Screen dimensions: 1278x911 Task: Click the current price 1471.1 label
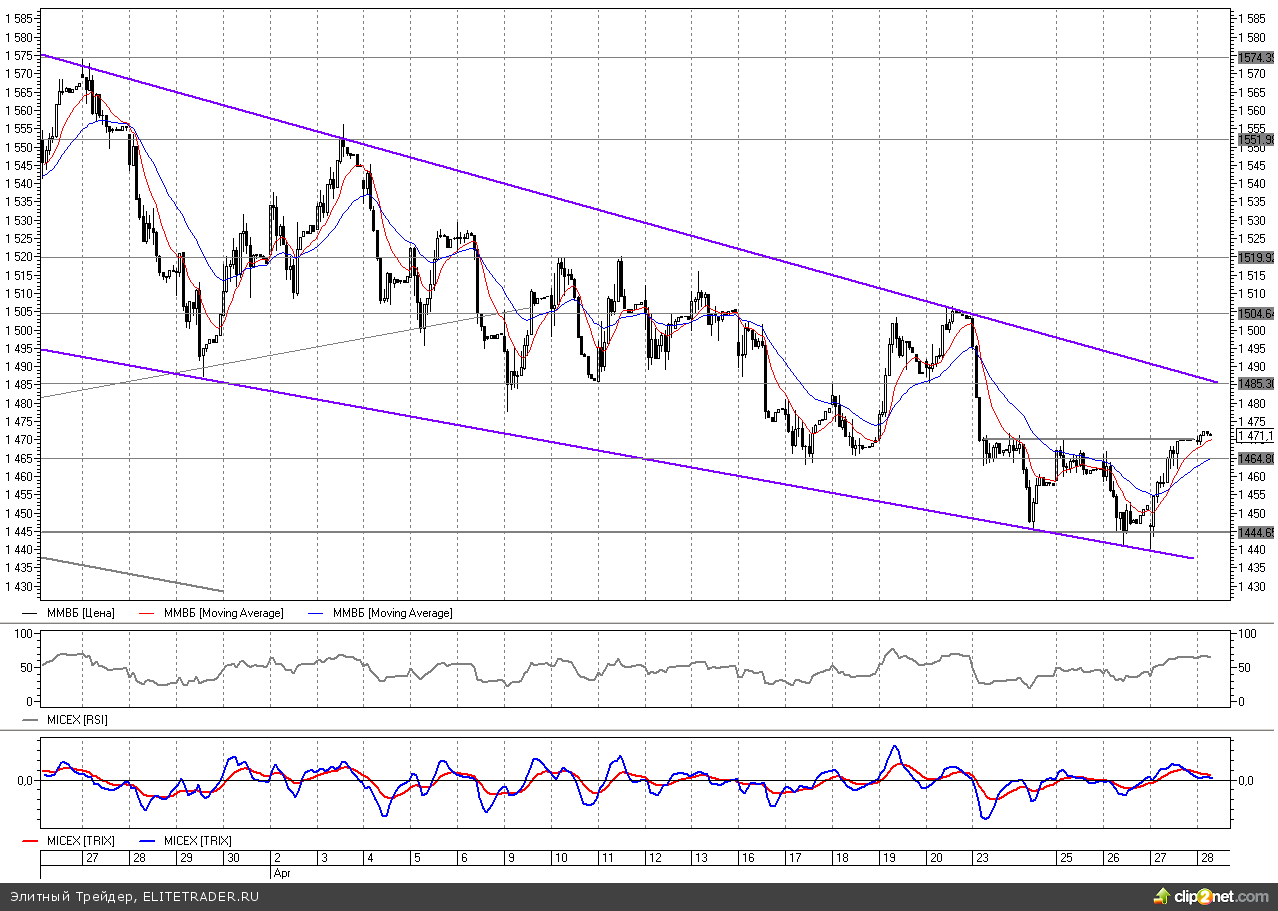(x=1255, y=437)
